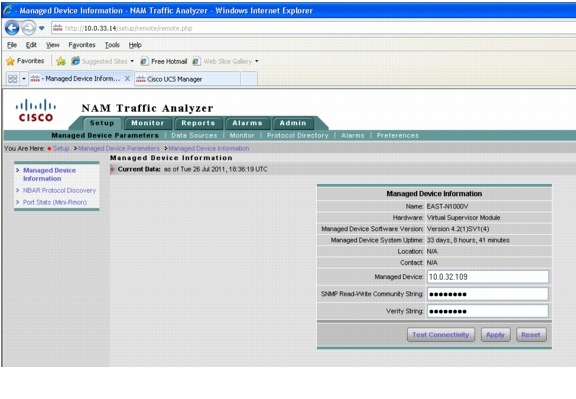Select the Alarms main tab

247,123
